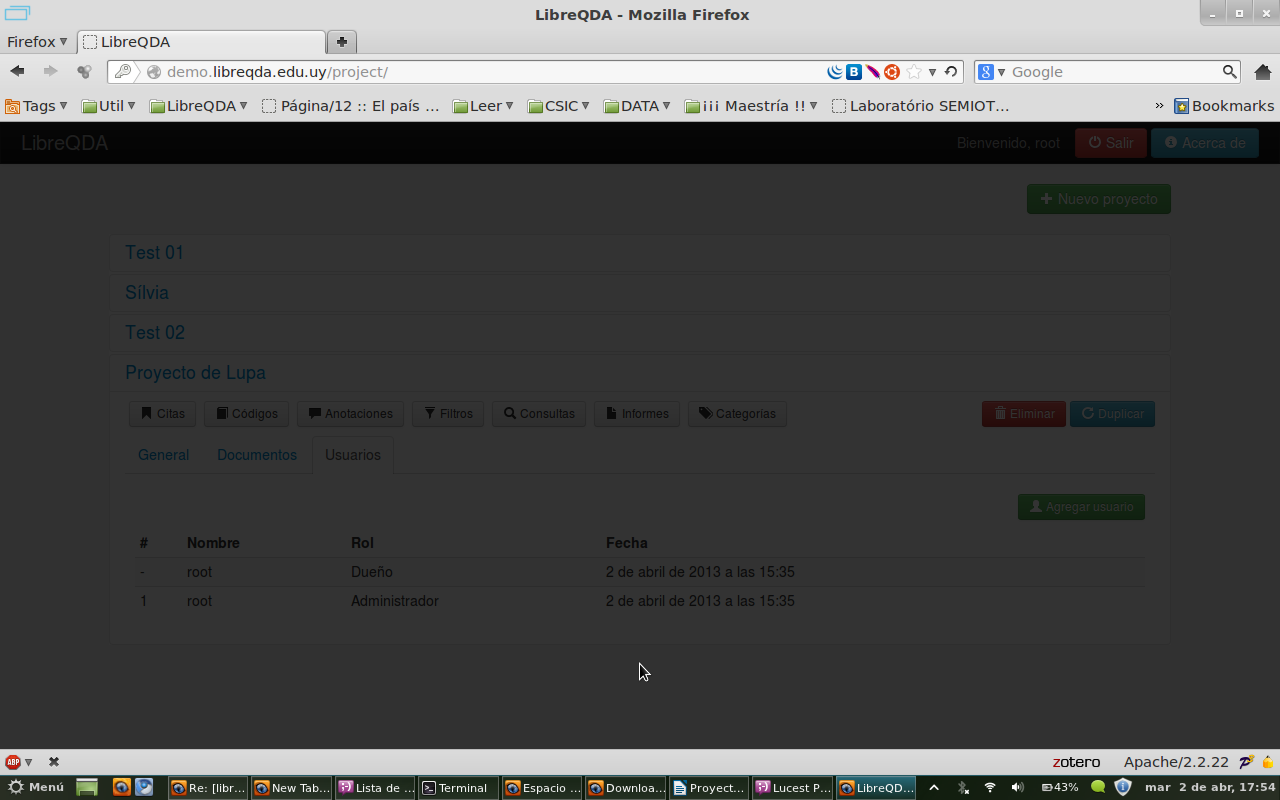Expand the Test 02 project
Image resolution: width=1280 pixels, height=800 pixels.
point(155,333)
